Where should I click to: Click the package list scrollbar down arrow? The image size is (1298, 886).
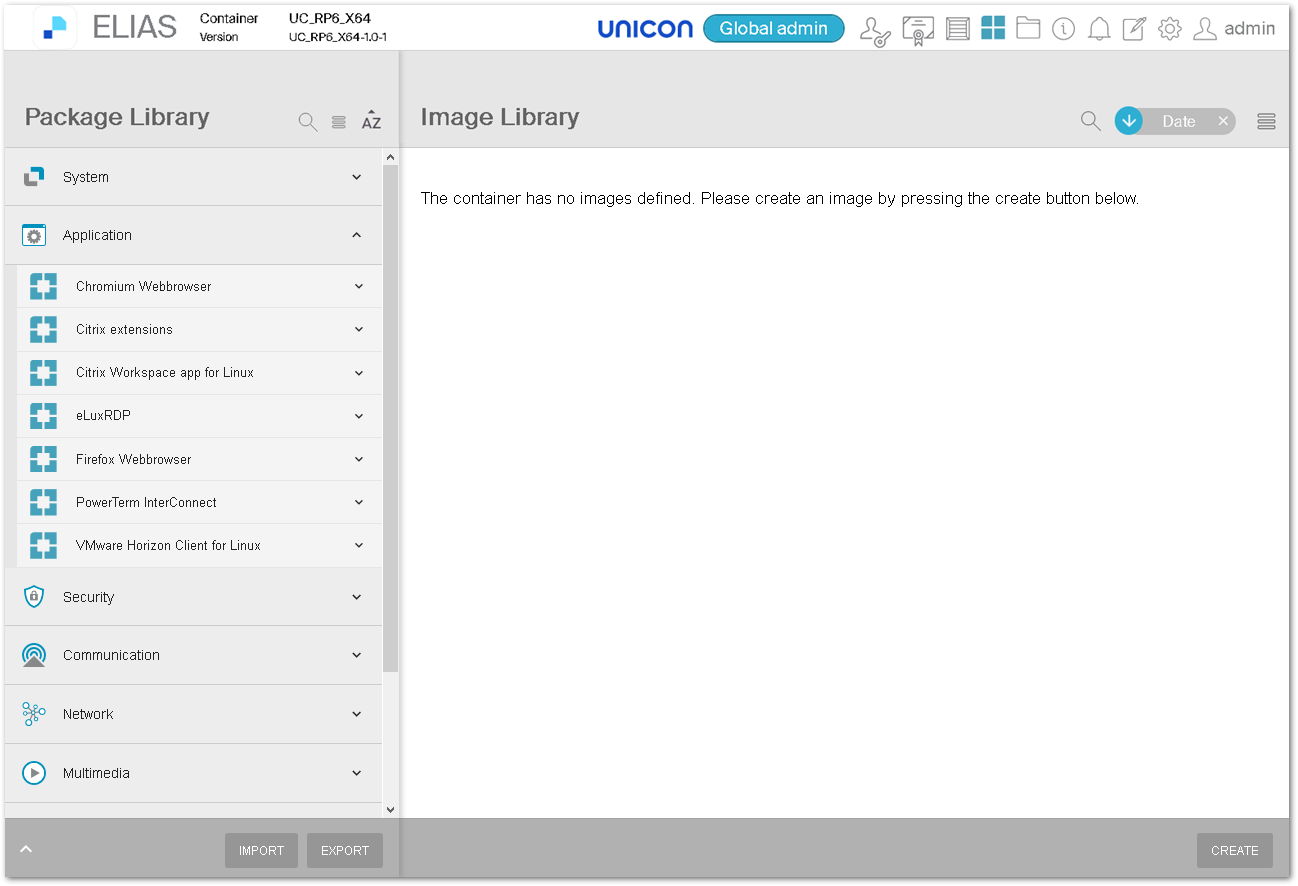point(390,810)
